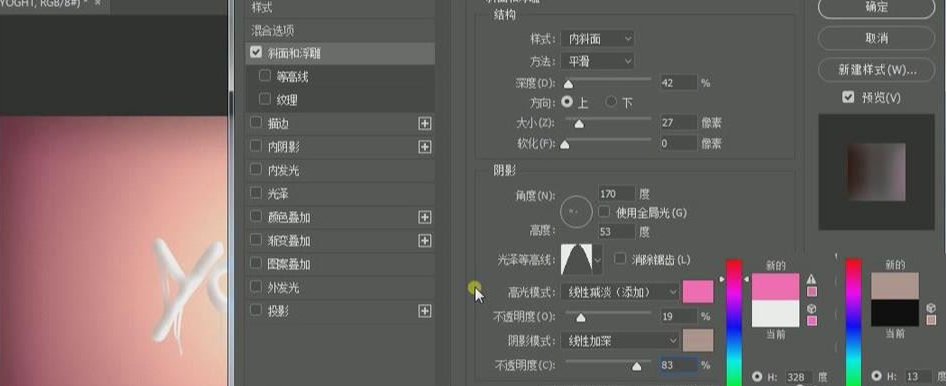Image resolution: width=947 pixels, height=386 pixels.
Task: Select the 内发光 row label
Action: (x=283, y=170)
